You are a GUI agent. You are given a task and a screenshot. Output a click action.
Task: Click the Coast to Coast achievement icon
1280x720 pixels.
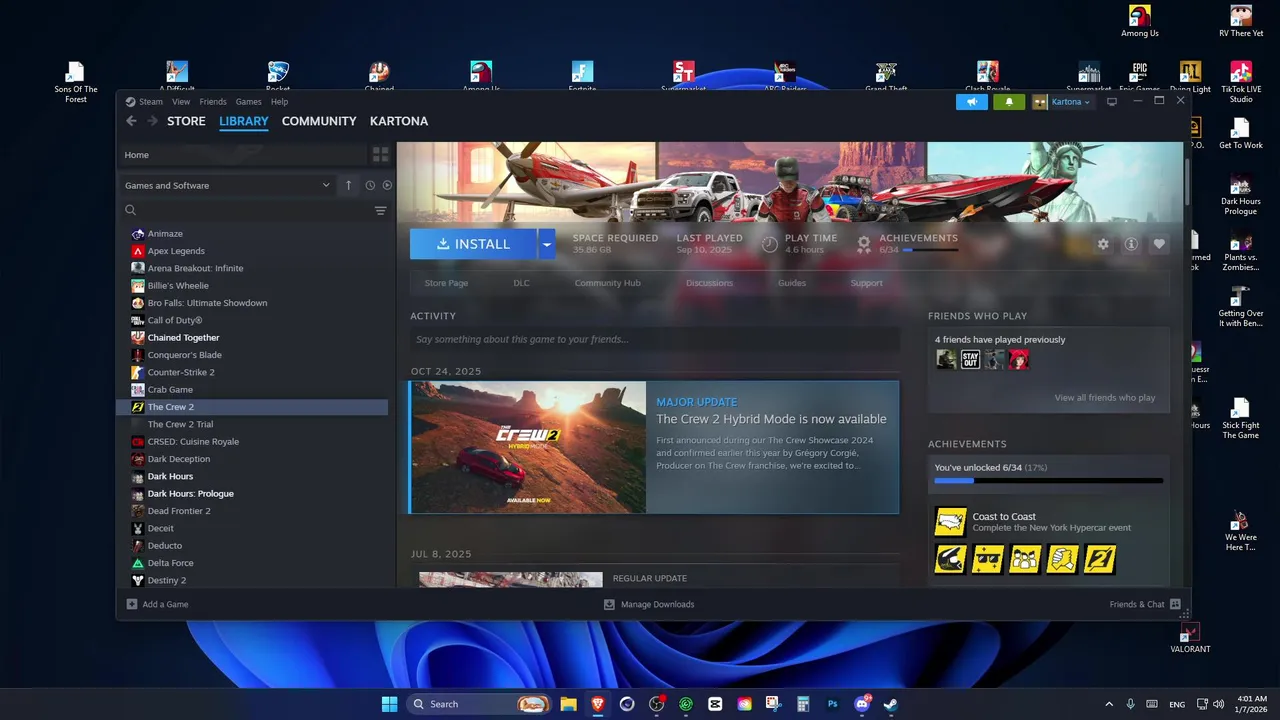(x=950, y=521)
